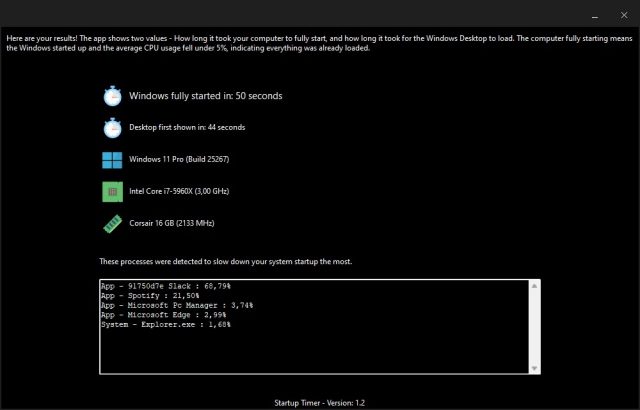This screenshot has height=410, width=640.
Task: Click scroll down arrow in process list
Action: [x=534, y=368]
